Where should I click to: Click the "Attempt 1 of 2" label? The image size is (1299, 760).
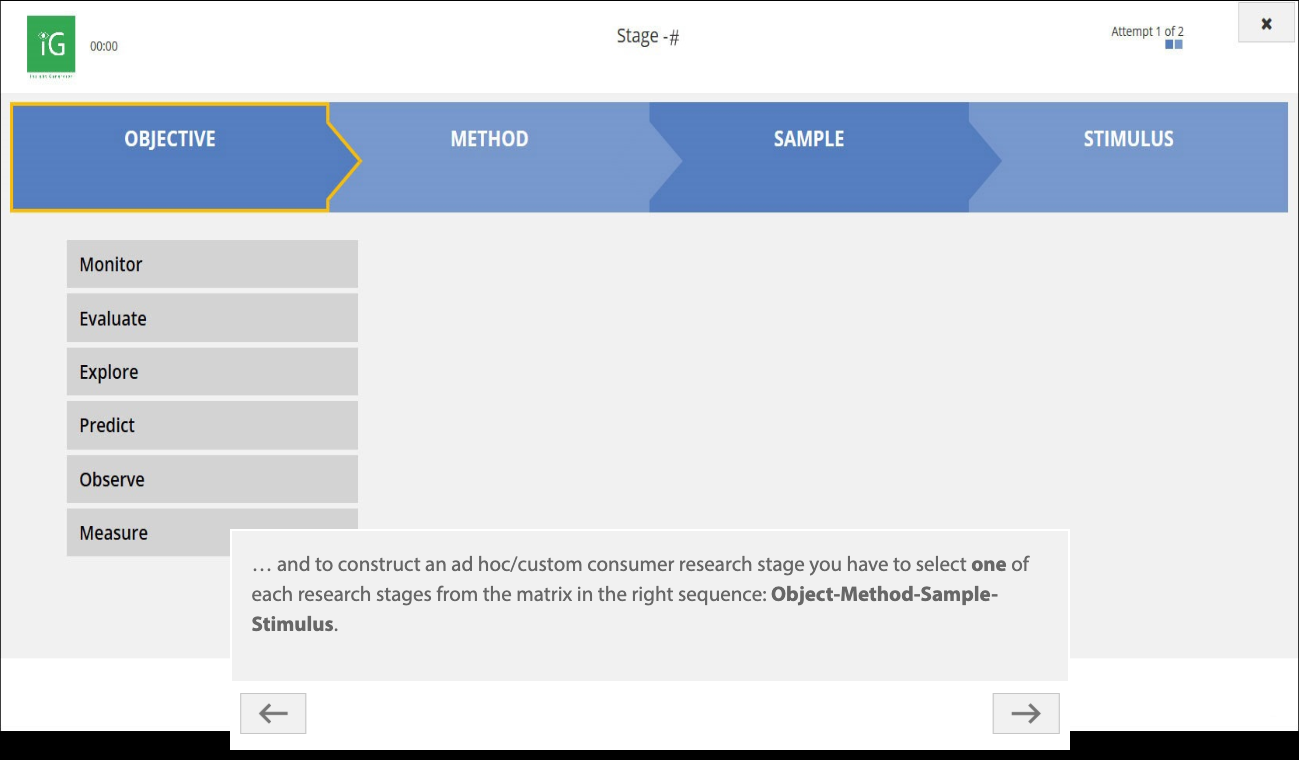1147,31
